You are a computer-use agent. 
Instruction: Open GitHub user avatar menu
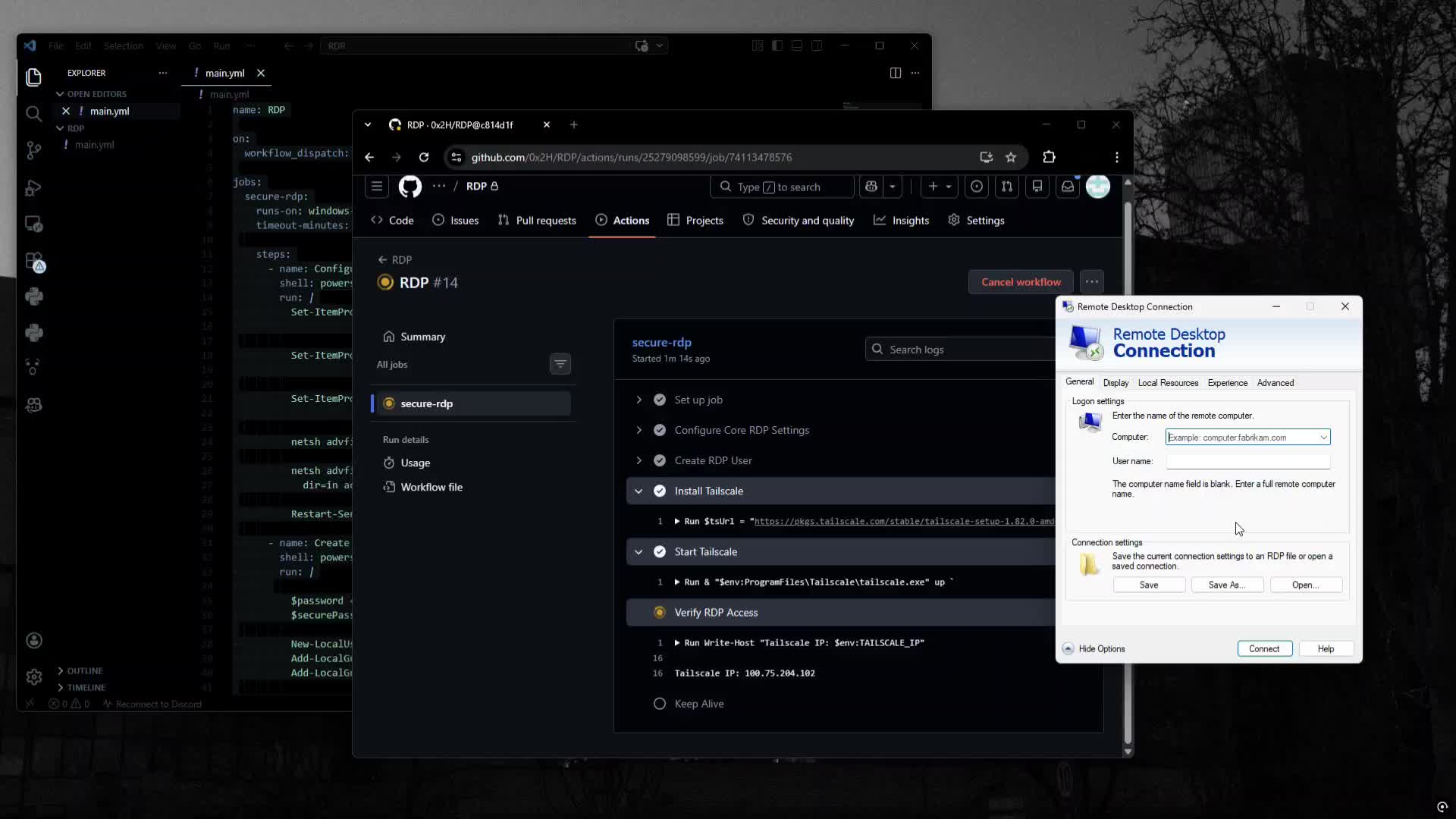click(x=1098, y=187)
